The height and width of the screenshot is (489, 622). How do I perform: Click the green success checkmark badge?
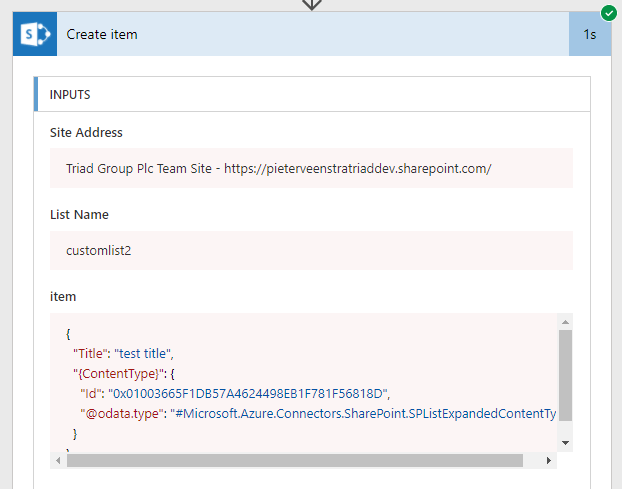click(609, 13)
